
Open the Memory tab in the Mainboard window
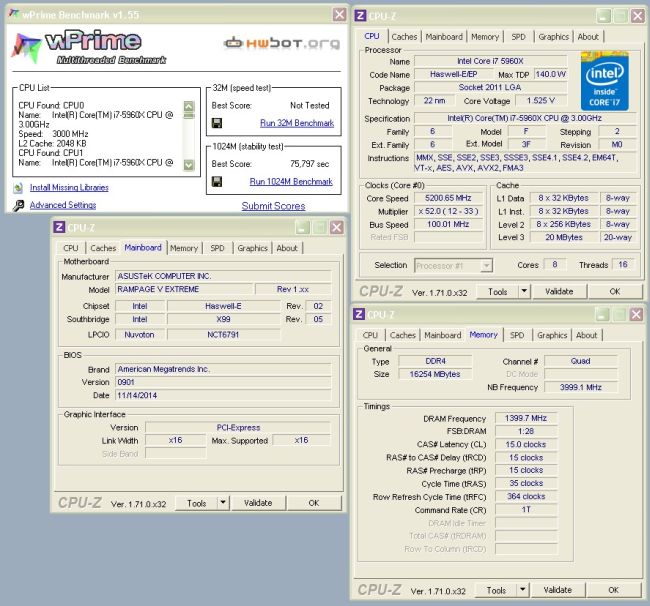coord(184,248)
